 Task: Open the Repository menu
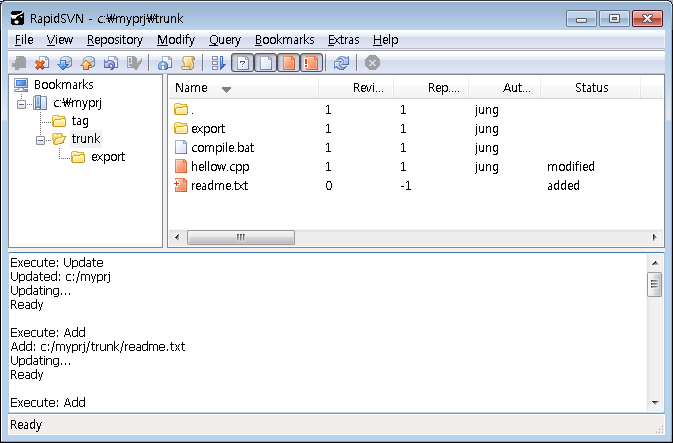[x=115, y=40]
